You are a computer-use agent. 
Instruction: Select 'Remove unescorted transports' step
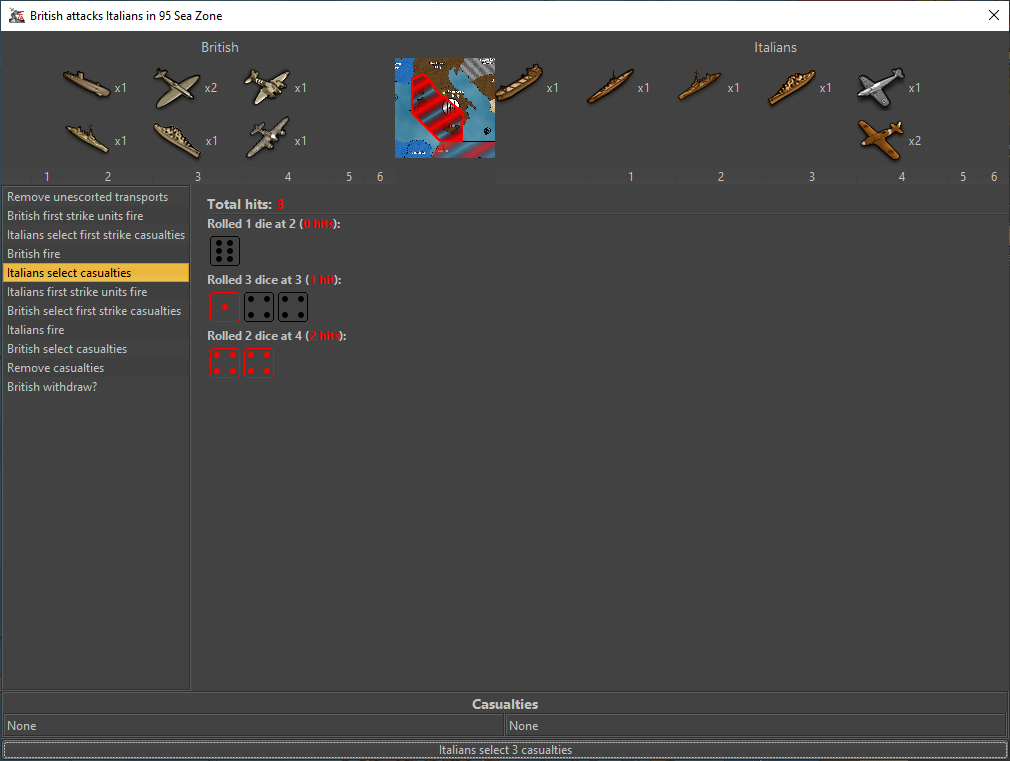(96, 197)
